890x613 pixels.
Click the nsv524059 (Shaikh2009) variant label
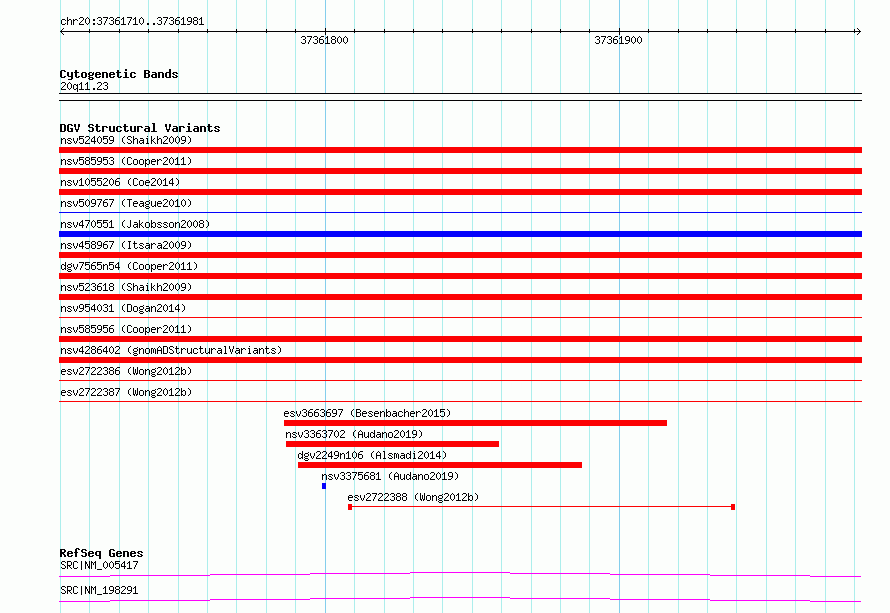click(126, 140)
